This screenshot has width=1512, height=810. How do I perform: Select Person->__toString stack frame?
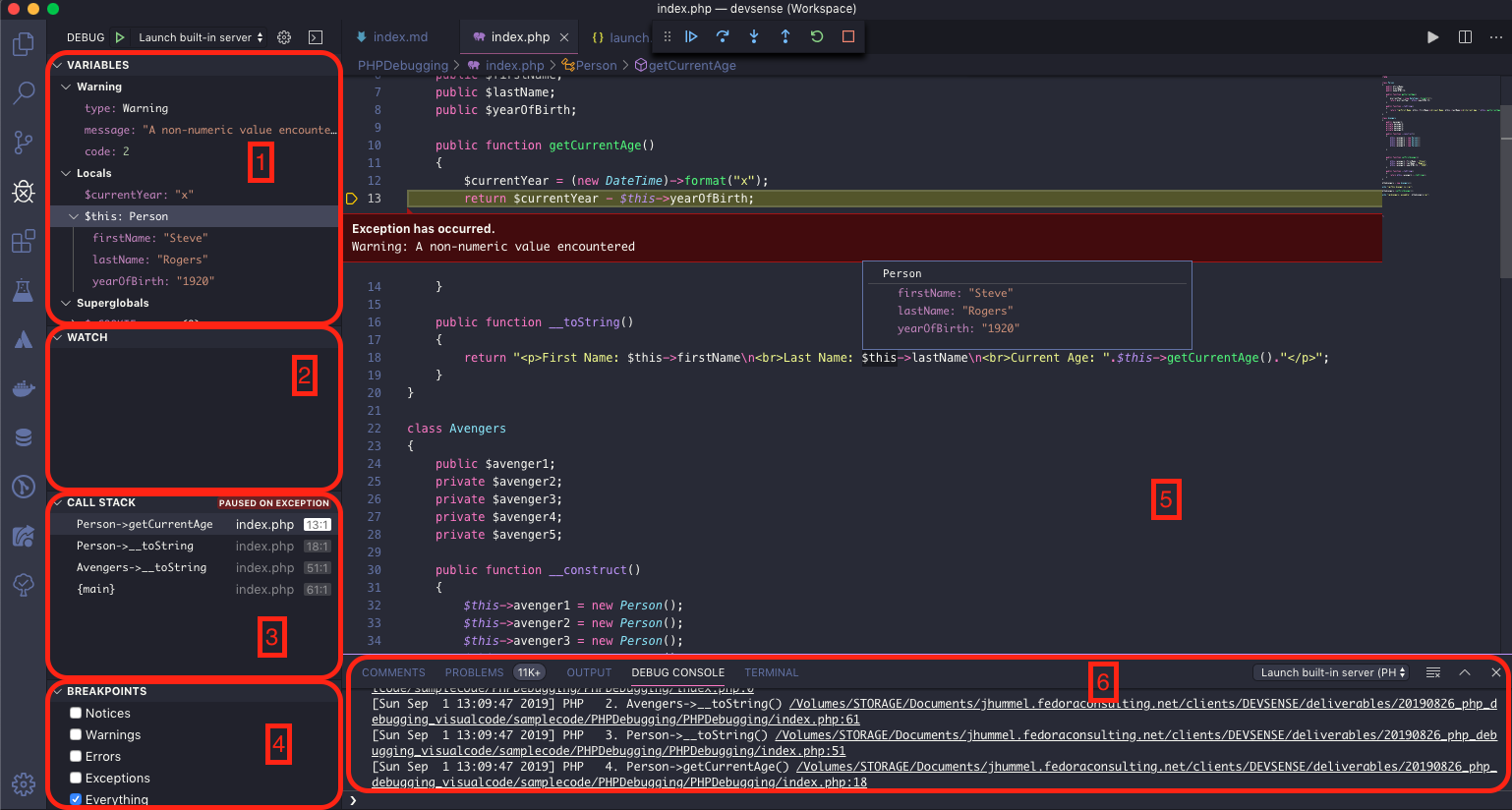tap(196, 546)
